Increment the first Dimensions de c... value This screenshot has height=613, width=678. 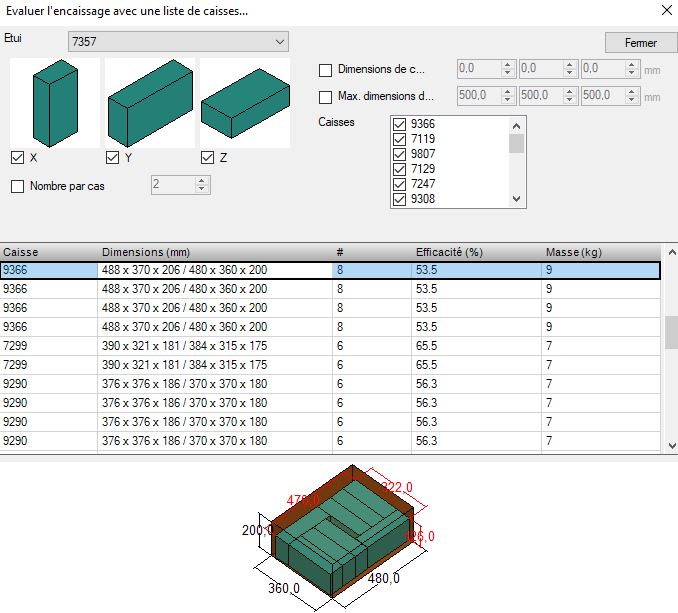(508, 64)
